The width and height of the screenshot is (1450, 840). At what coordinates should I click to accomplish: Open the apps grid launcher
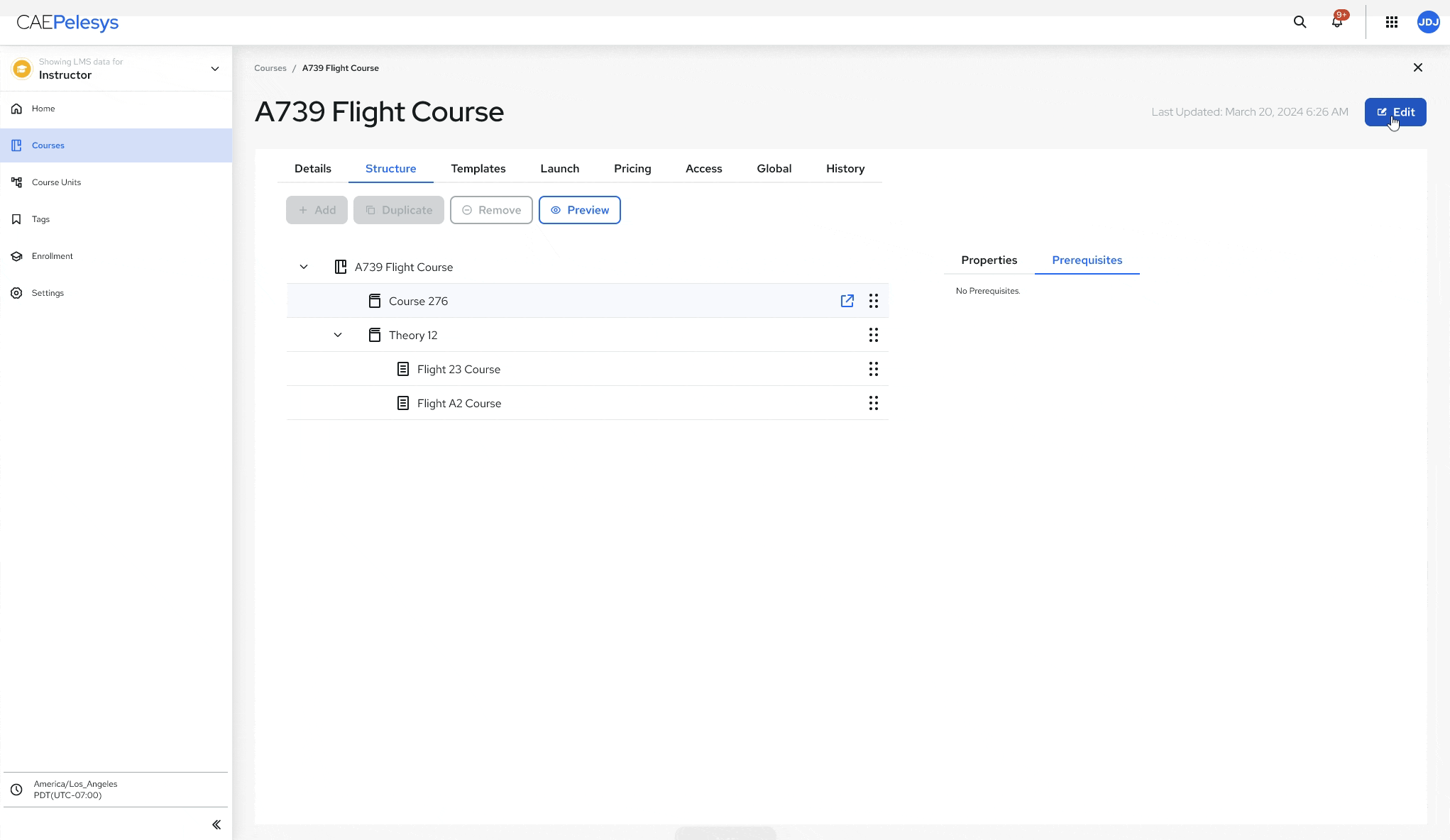click(x=1392, y=22)
